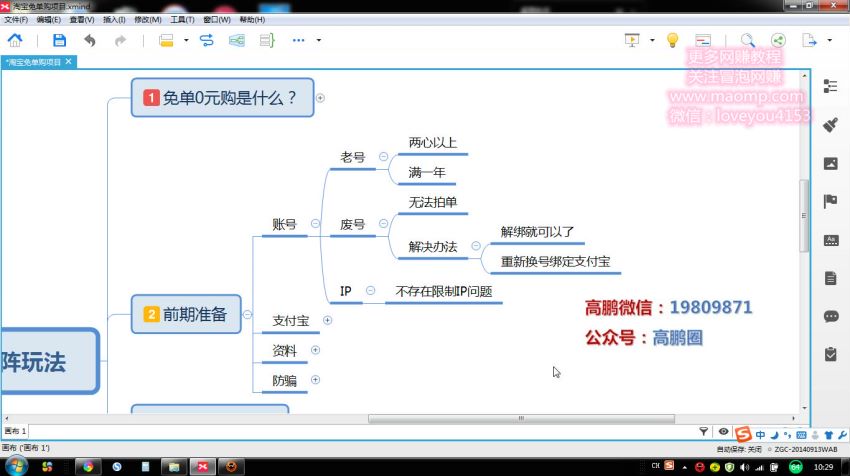Screen dimensions: 850x476
Task: Open the Format brush panel
Action: (830, 125)
